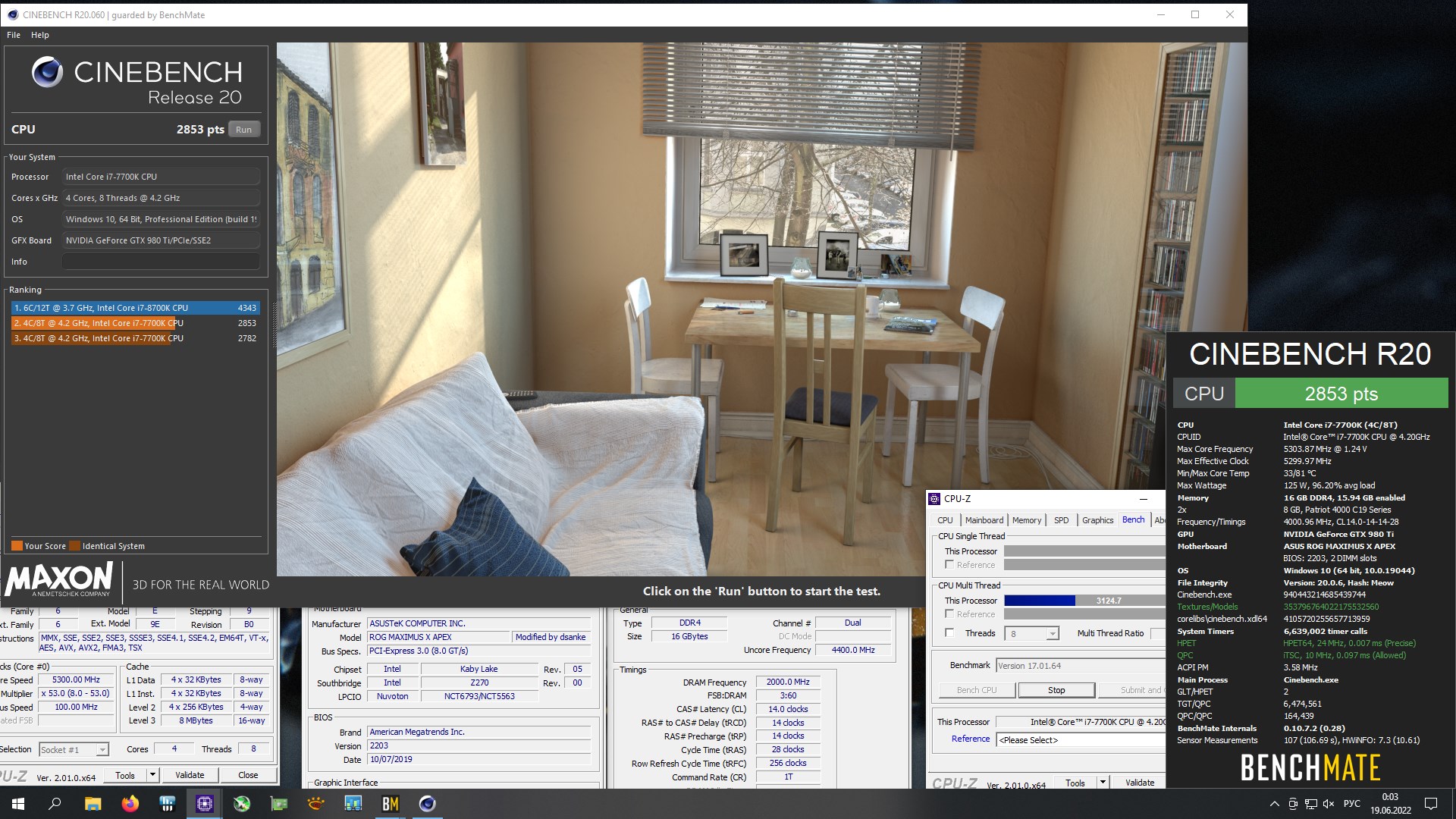Open Tools dropdown arrow in left CPU-Z window
This screenshot has width=1456, height=819.
(152, 775)
